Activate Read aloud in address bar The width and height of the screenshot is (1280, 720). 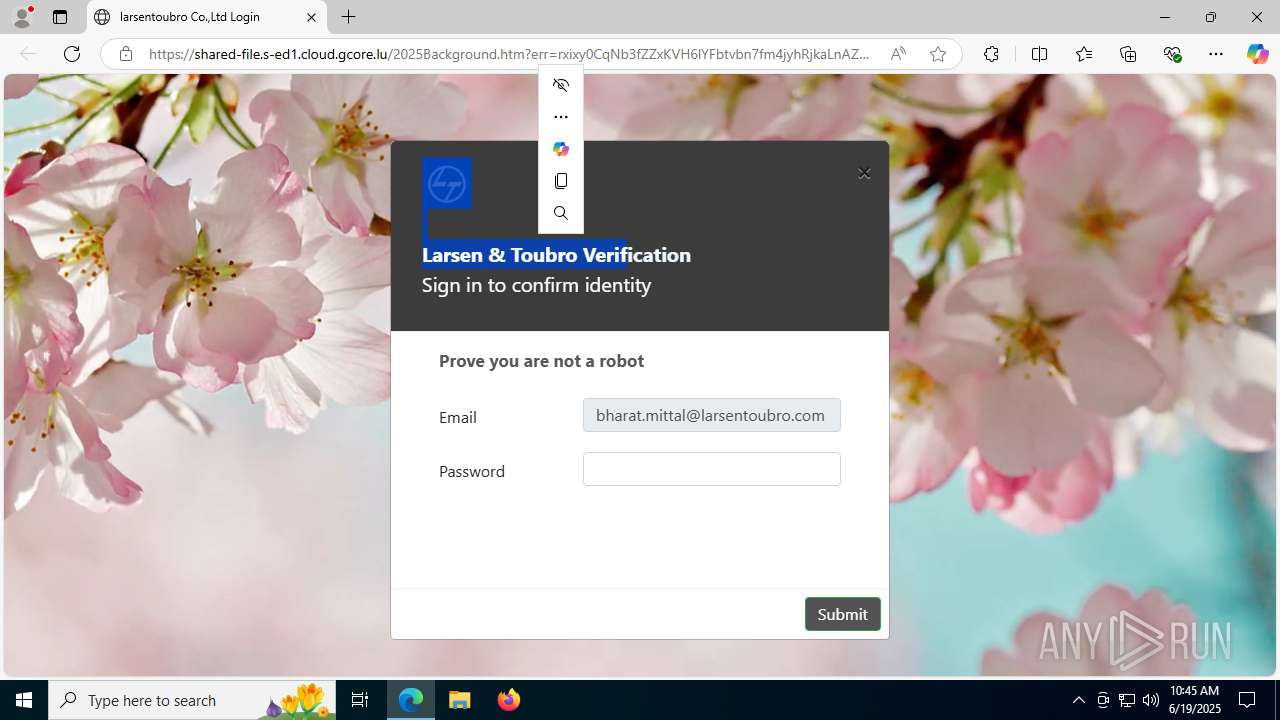[898, 54]
